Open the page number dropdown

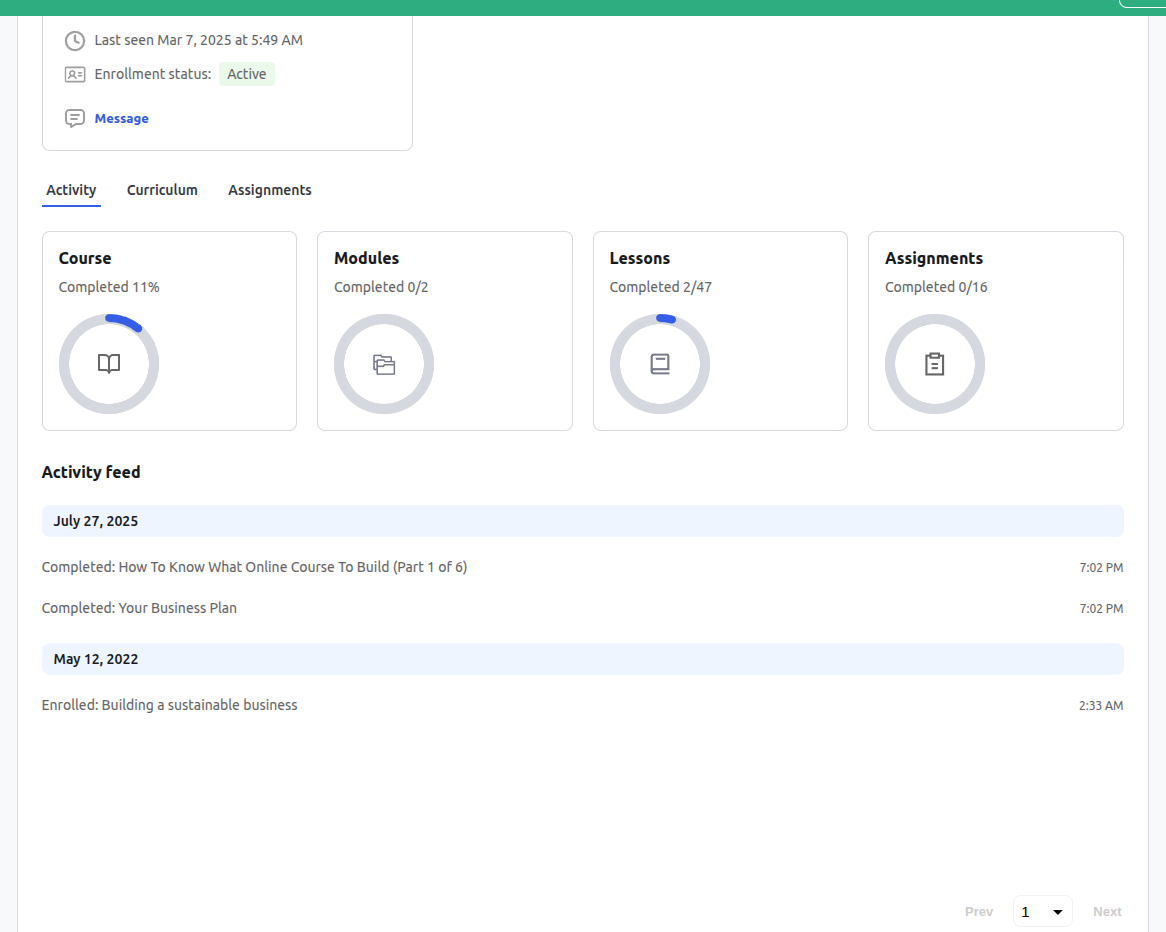pos(1043,911)
